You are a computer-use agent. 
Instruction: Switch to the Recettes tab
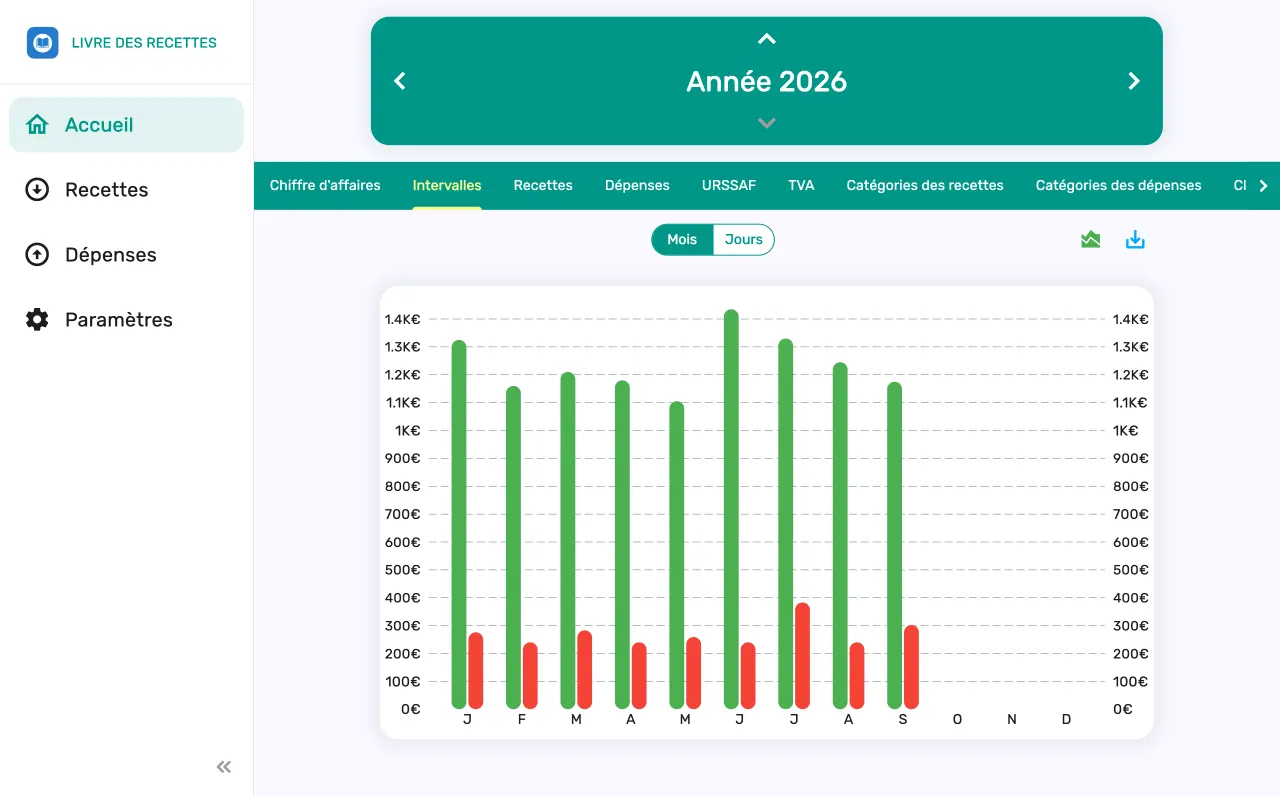pos(543,185)
